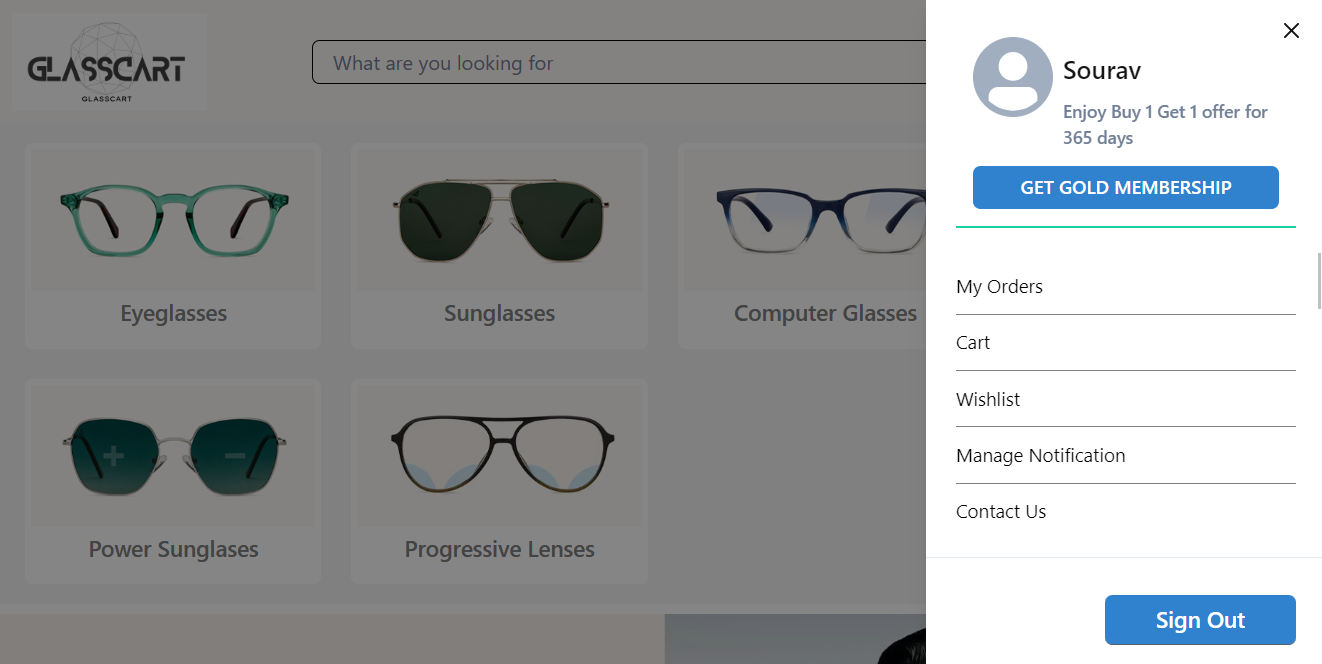Open the Sunglasses category card
The height and width of the screenshot is (664, 1322).
pyautogui.click(x=499, y=246)
